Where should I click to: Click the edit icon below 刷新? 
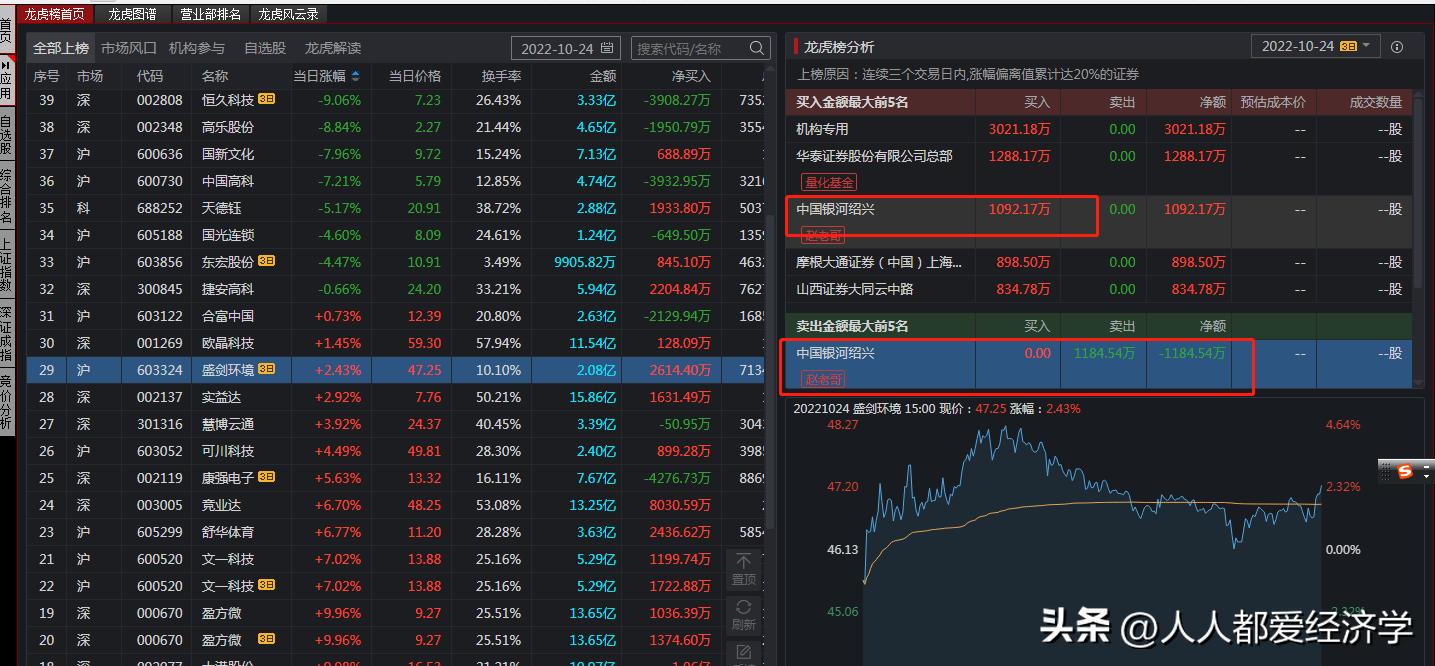tap(744, 650)
